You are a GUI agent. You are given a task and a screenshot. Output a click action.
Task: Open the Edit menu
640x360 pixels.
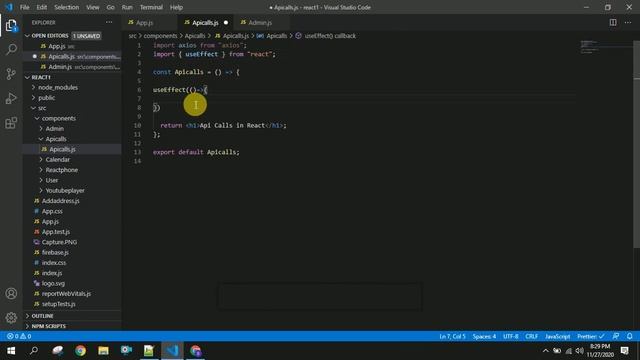(42, 7)
